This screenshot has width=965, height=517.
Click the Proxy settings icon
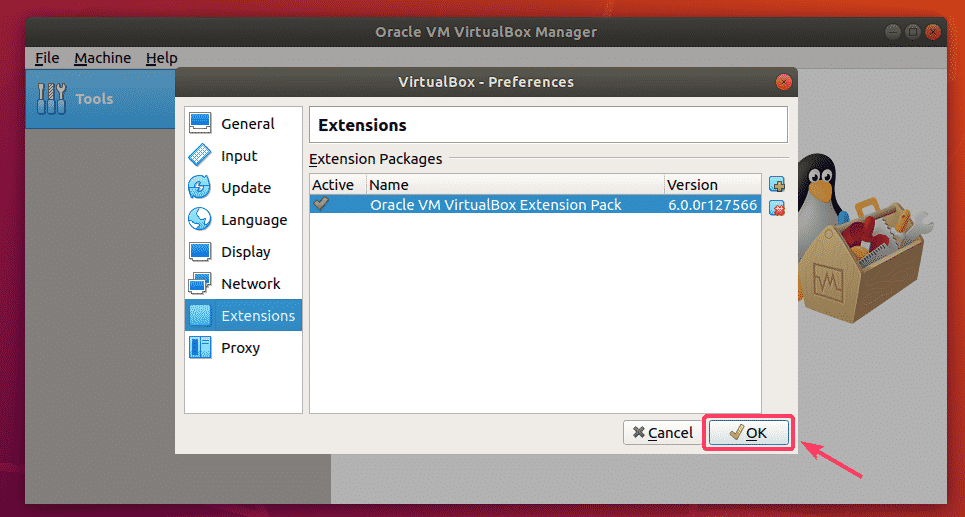tap(200, 348)
